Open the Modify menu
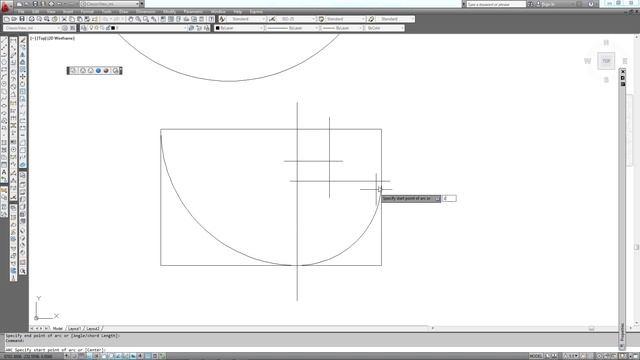Screen dimensions: 640x360 (x=169, y=12)
